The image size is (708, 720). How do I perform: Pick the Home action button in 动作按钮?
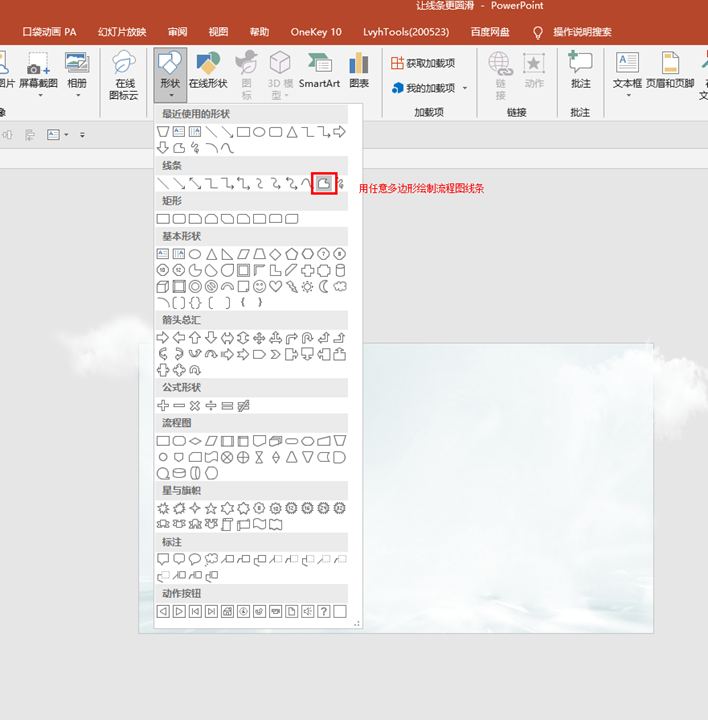(x=227, y=611)
